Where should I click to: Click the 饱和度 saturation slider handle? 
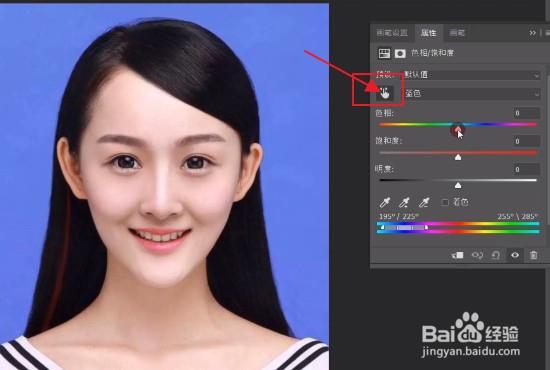(458, 157)
